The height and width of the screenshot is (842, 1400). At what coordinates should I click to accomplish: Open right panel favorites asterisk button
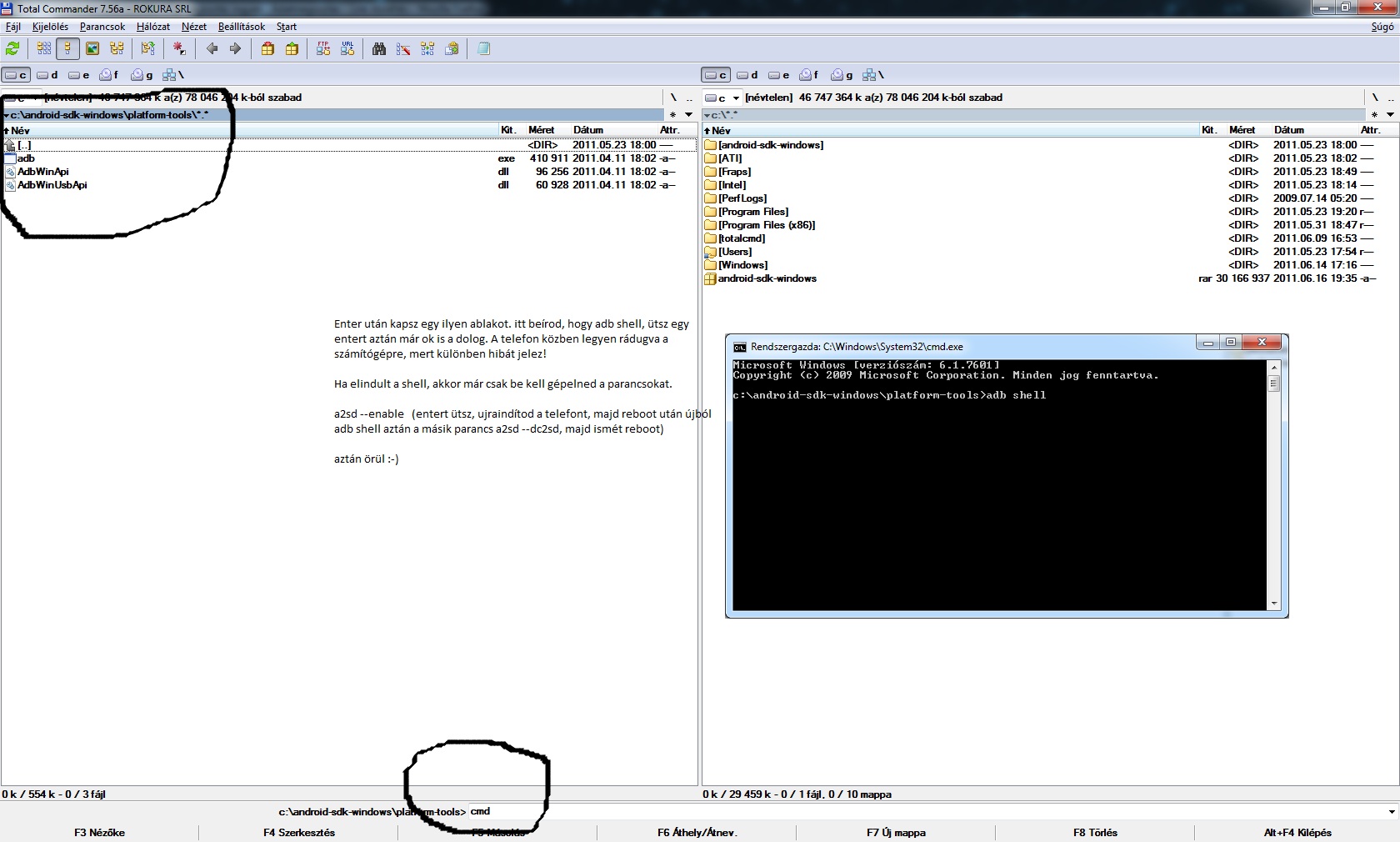tap(1374, 114)
